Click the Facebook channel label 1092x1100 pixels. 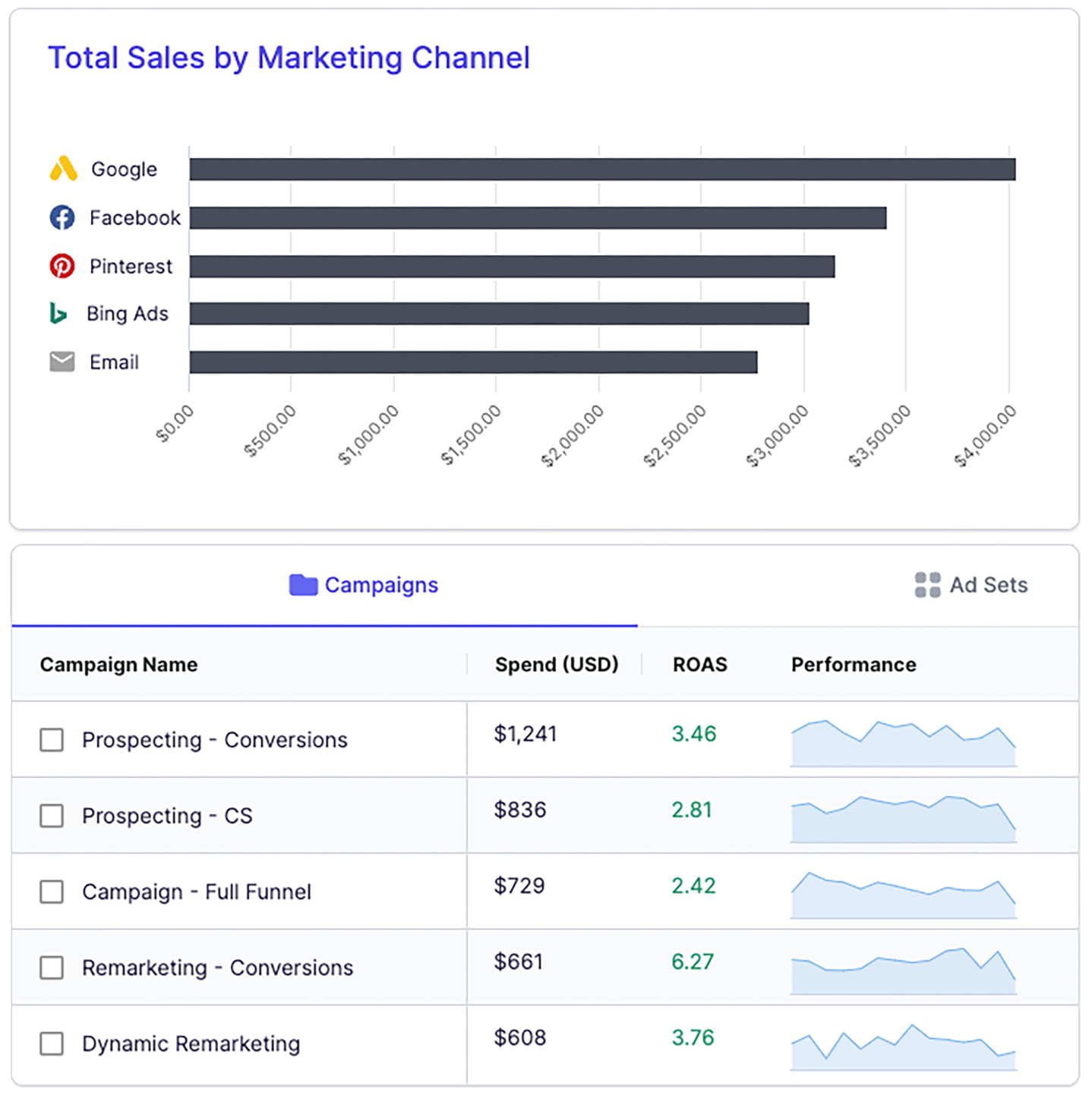tap(135, 218)
